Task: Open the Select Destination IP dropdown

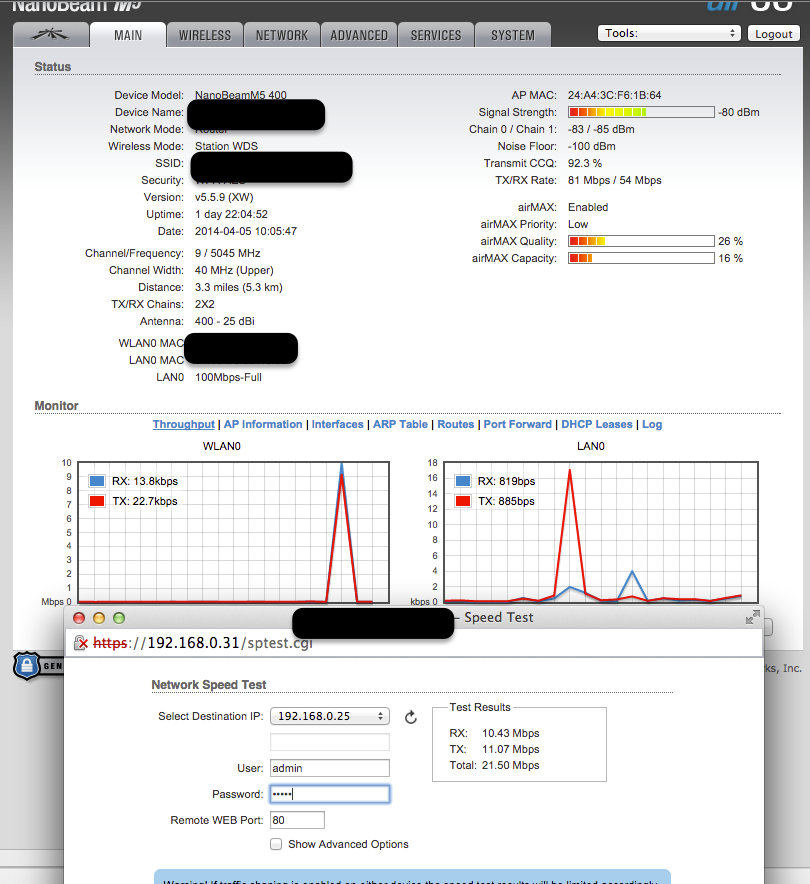Action: coord(330,716)
